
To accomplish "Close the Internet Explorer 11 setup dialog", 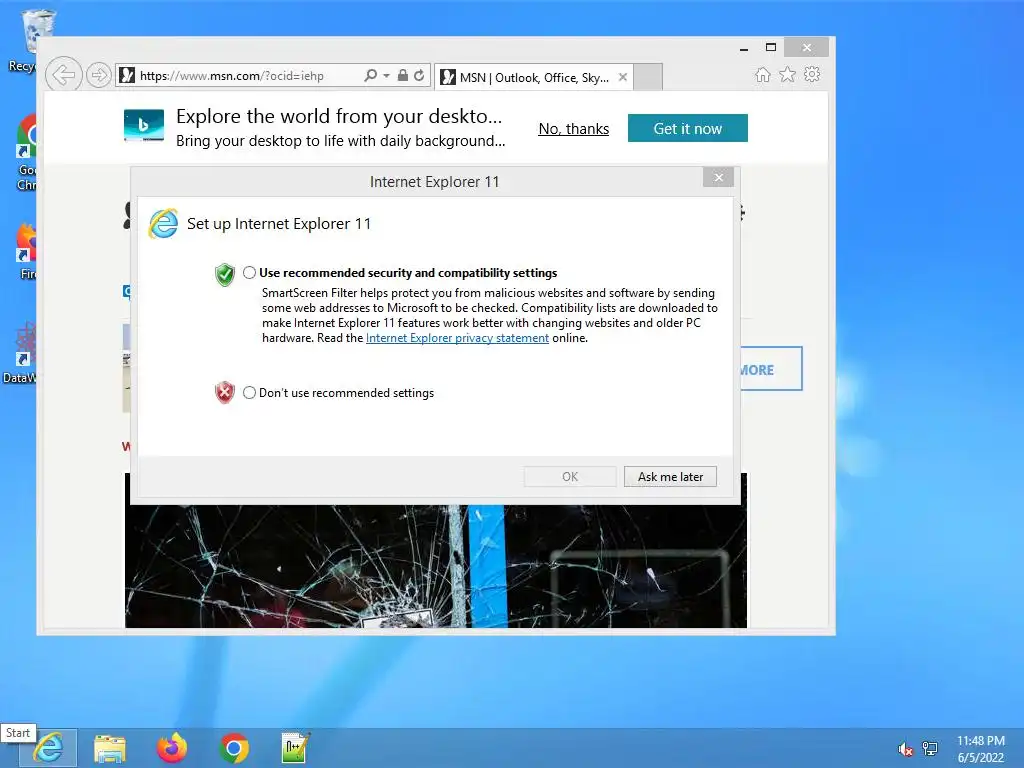I will 718,178.
